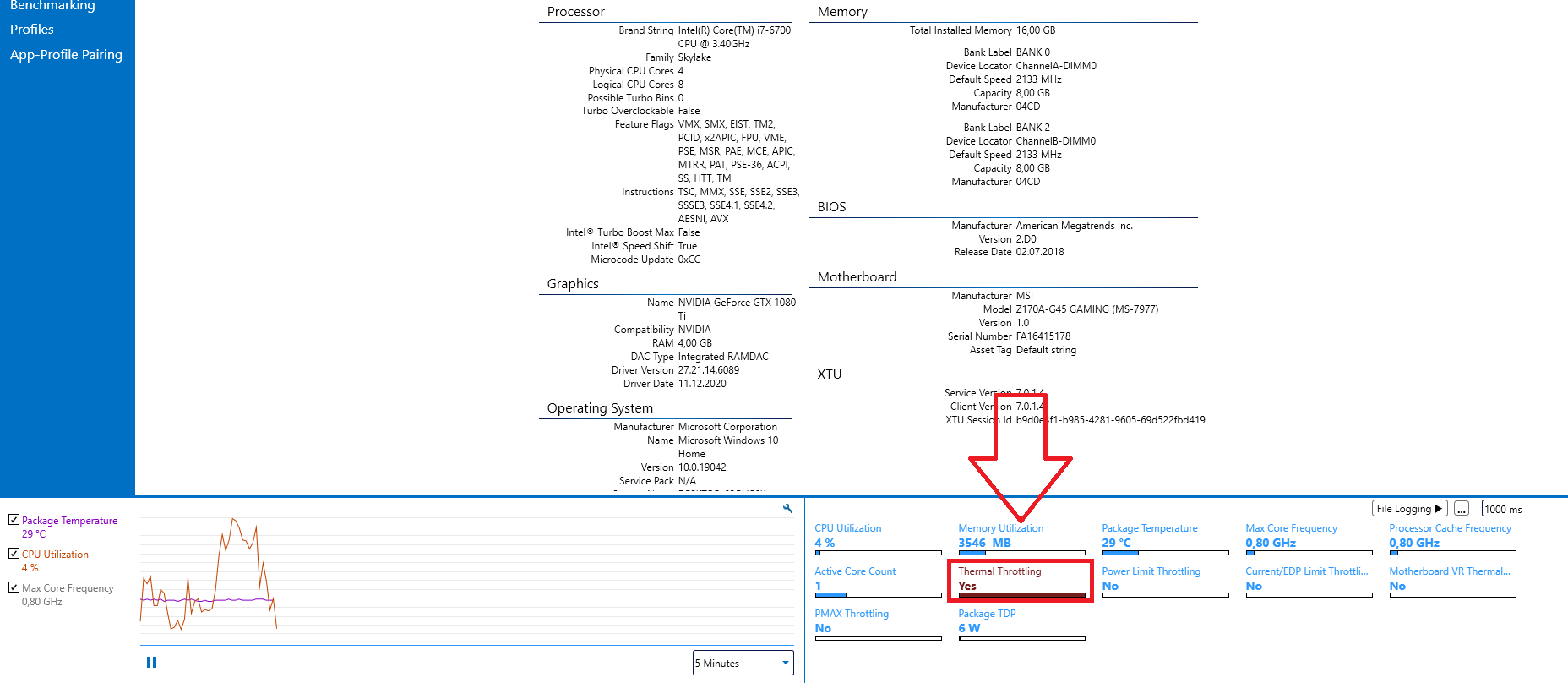The image size is (1568, 683).
Task: Focus the 1000 ms interval field
Action: (1524, 508)
